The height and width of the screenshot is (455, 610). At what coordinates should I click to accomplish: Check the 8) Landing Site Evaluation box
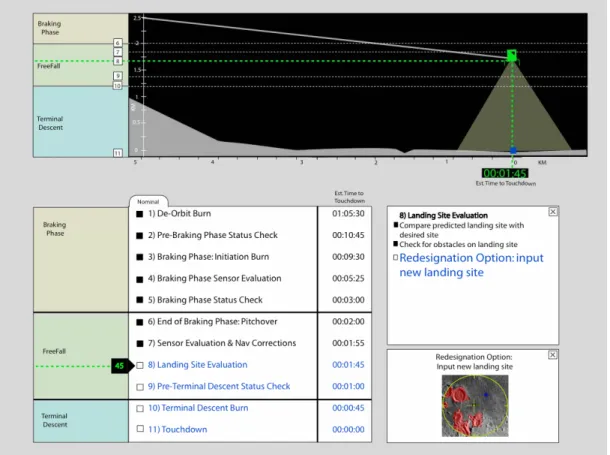tap(140, 365)
